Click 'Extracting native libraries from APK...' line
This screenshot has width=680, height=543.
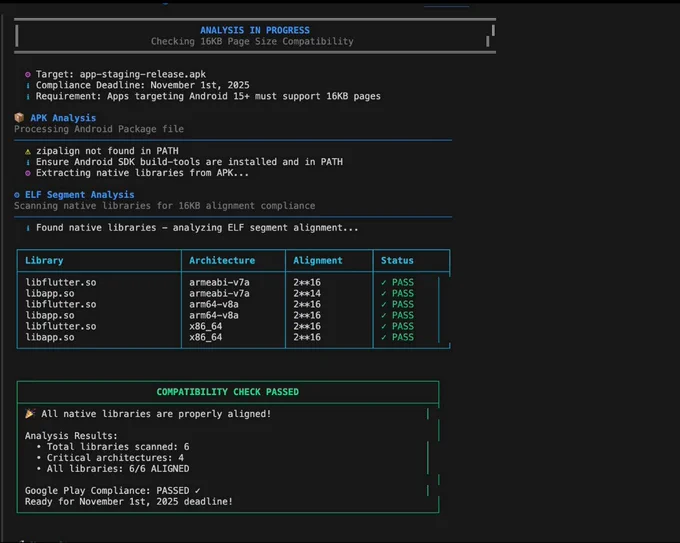[x=142, y=173]
